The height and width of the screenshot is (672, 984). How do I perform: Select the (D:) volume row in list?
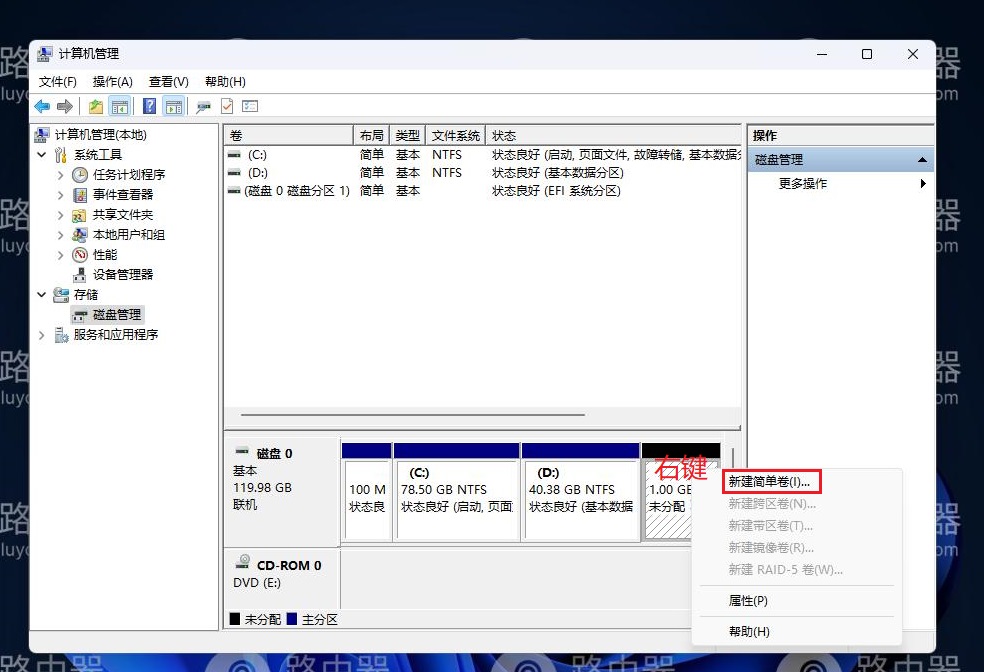point(482,173)
